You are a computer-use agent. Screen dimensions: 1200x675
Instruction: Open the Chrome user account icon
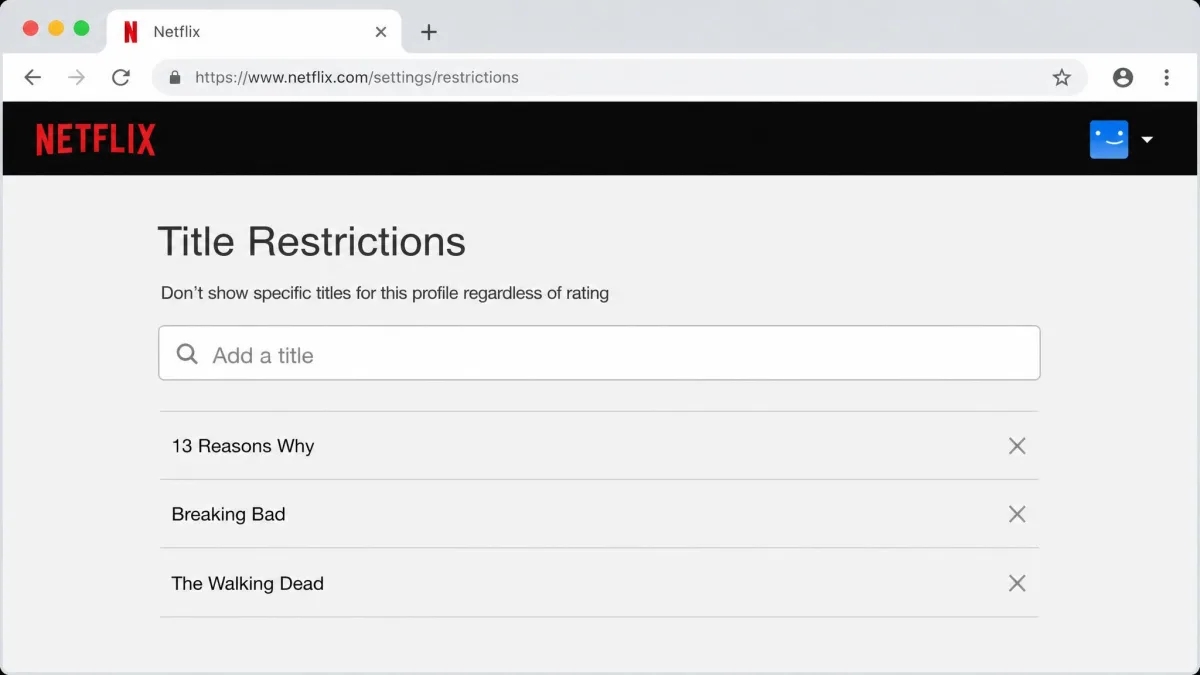coord(1123,77)
